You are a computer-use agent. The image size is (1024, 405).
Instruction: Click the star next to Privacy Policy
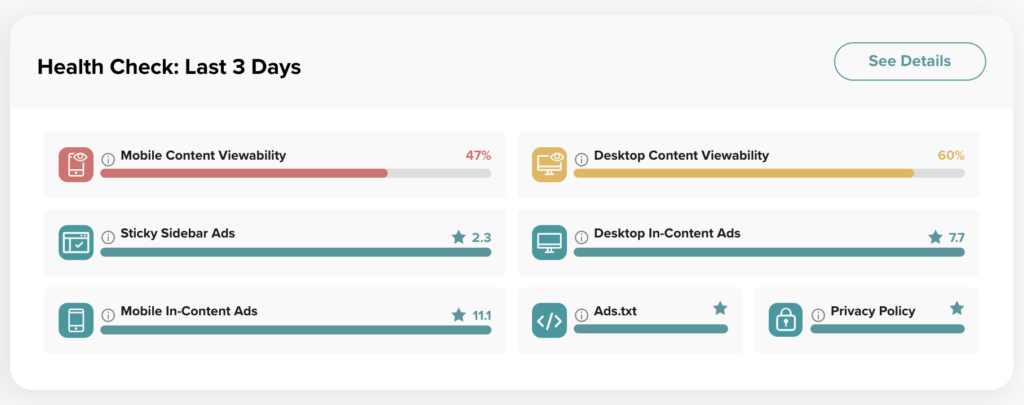956,308
